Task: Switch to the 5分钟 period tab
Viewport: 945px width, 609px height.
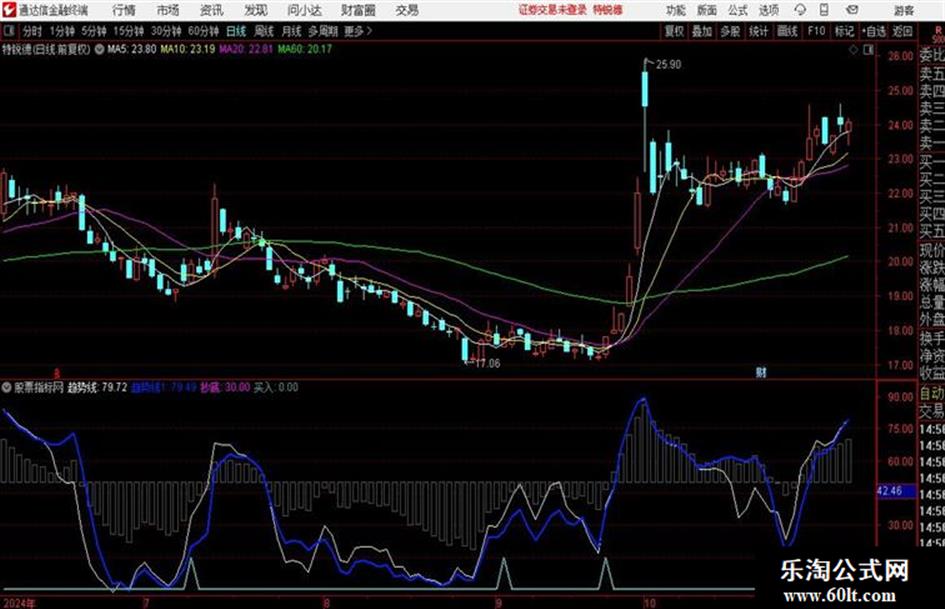Action: tap(94, 31)
